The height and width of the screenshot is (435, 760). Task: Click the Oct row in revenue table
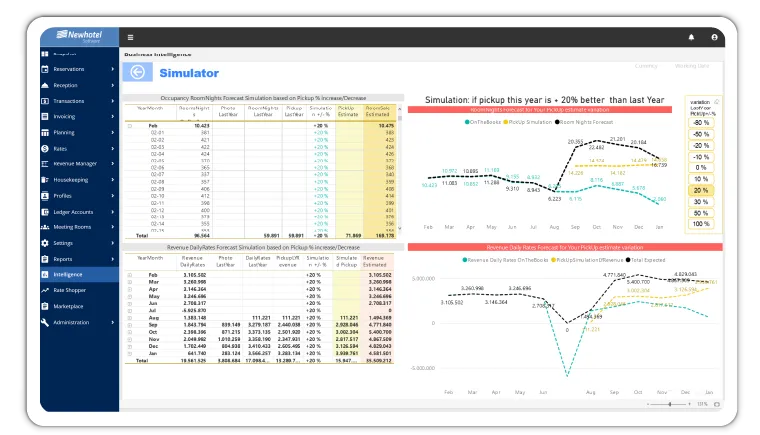259,332
